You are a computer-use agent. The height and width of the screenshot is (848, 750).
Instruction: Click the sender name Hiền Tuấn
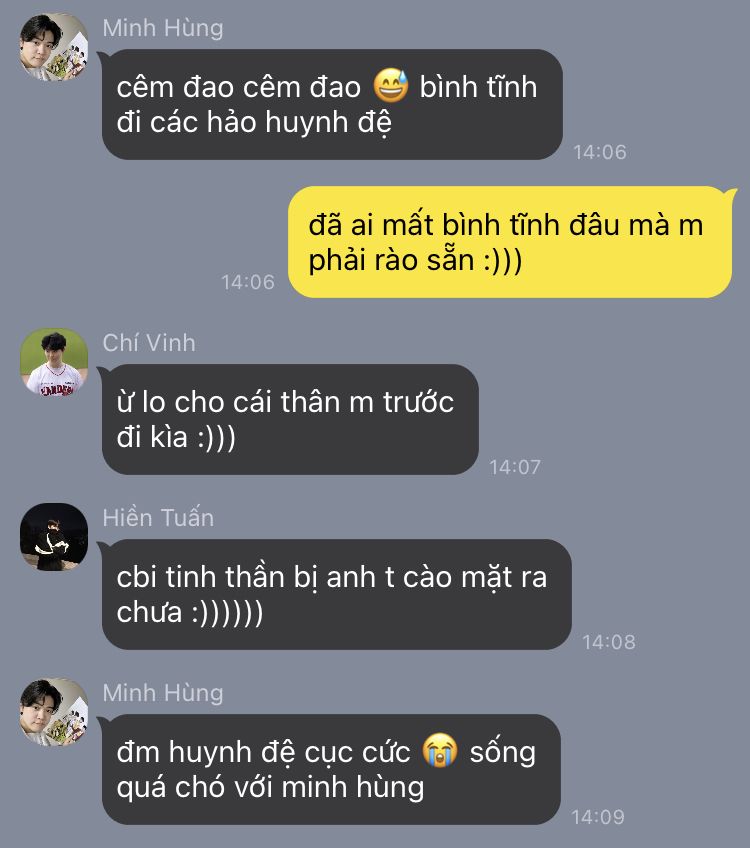point(158,518)
